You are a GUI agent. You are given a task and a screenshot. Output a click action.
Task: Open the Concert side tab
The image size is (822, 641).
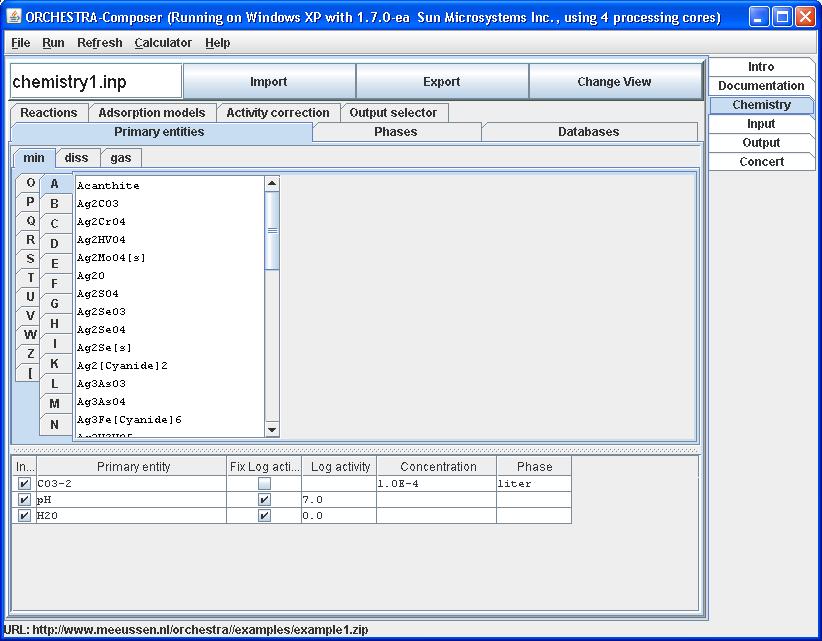click(761, 161)
